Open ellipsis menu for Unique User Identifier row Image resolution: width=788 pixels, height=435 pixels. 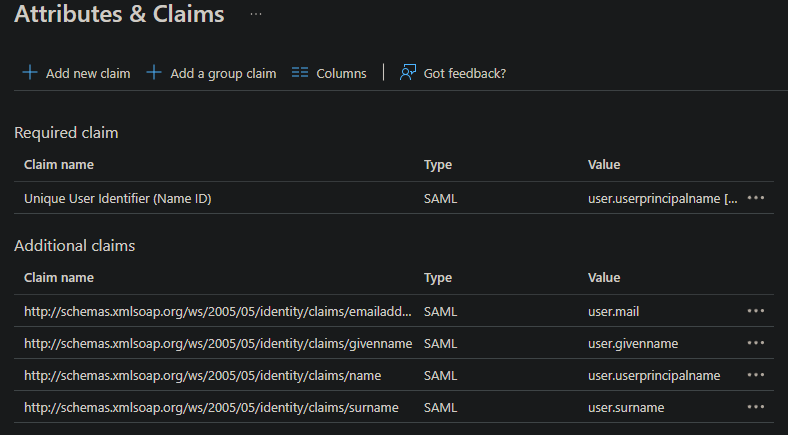pos(756,198)
